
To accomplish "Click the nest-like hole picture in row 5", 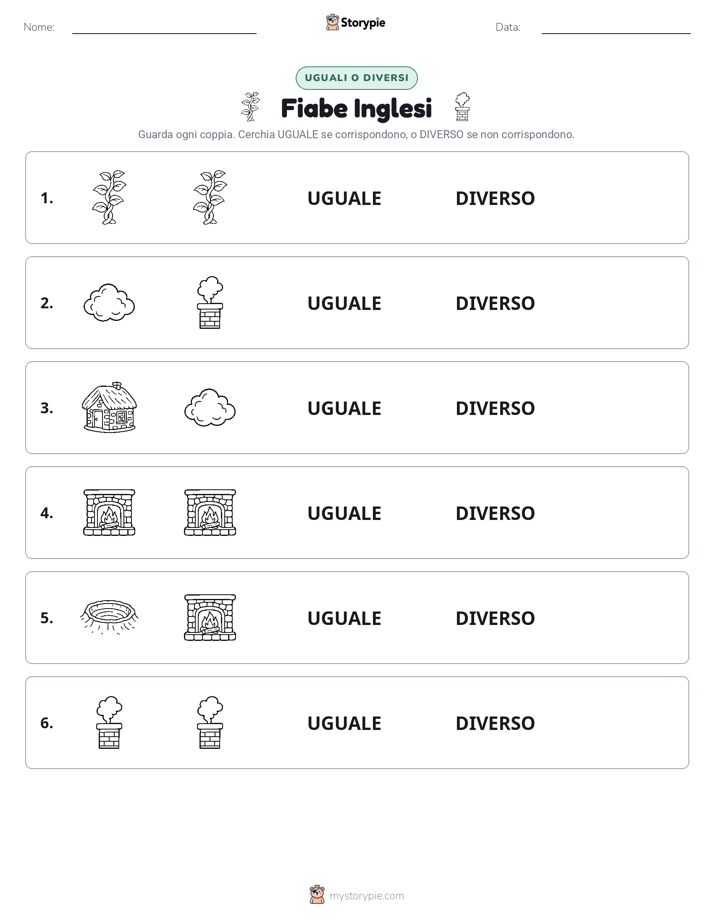I will pos(109,618).
